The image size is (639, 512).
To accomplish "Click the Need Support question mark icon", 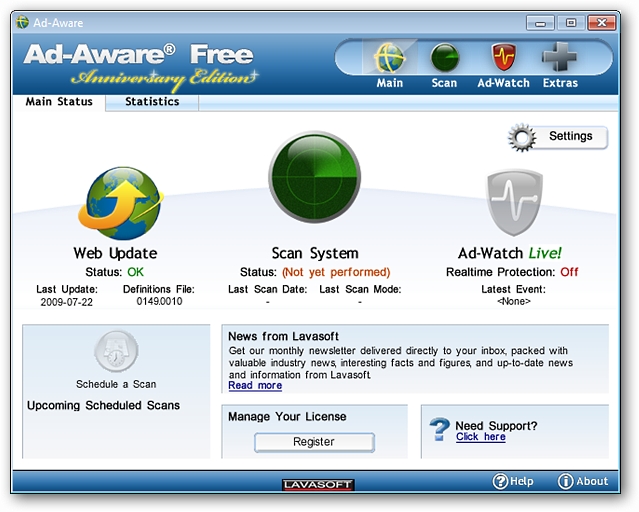I will pos(439,429).
